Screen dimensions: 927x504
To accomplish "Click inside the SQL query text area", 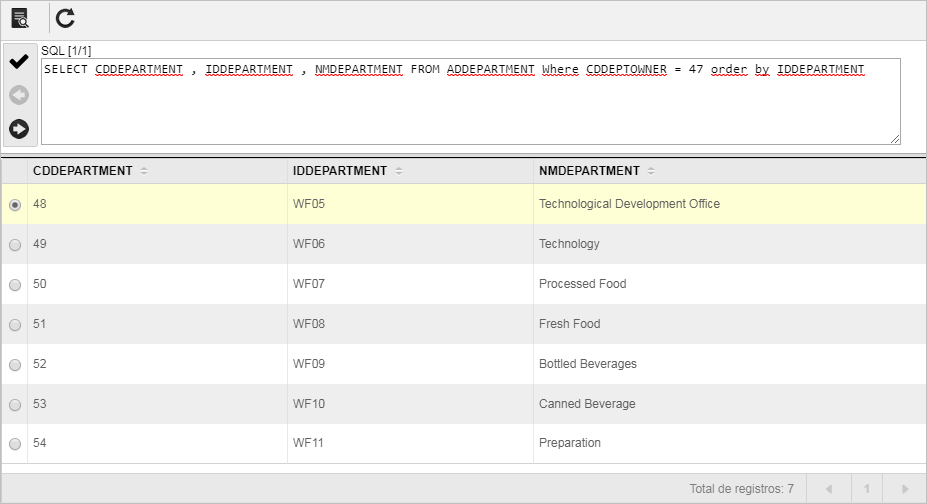I will [x=471, y=101].
